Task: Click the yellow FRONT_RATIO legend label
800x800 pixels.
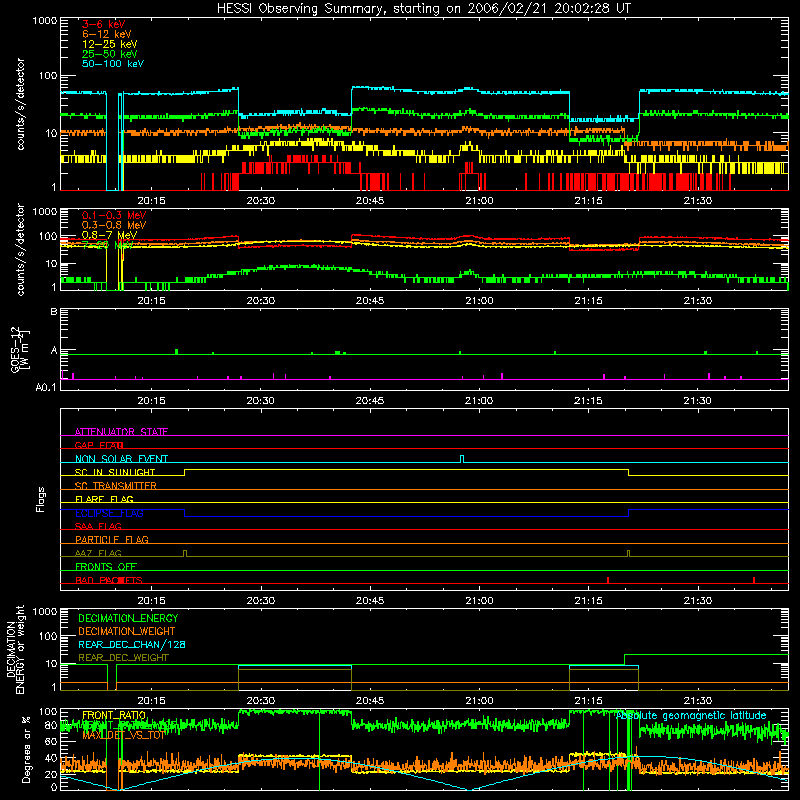Action: click(x=114, y=715)
